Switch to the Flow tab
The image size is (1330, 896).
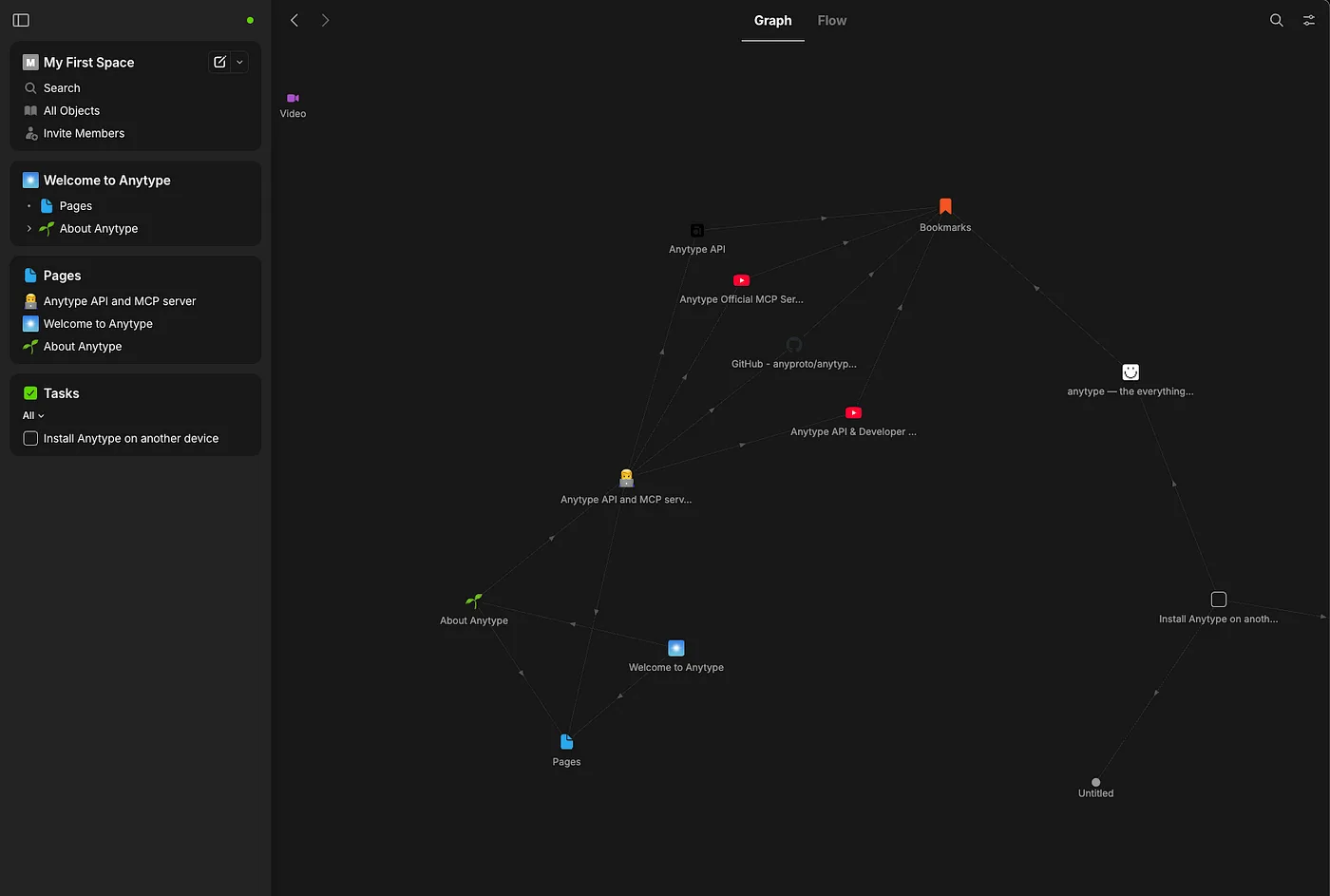pyautogui.click(x=831, y=20)
